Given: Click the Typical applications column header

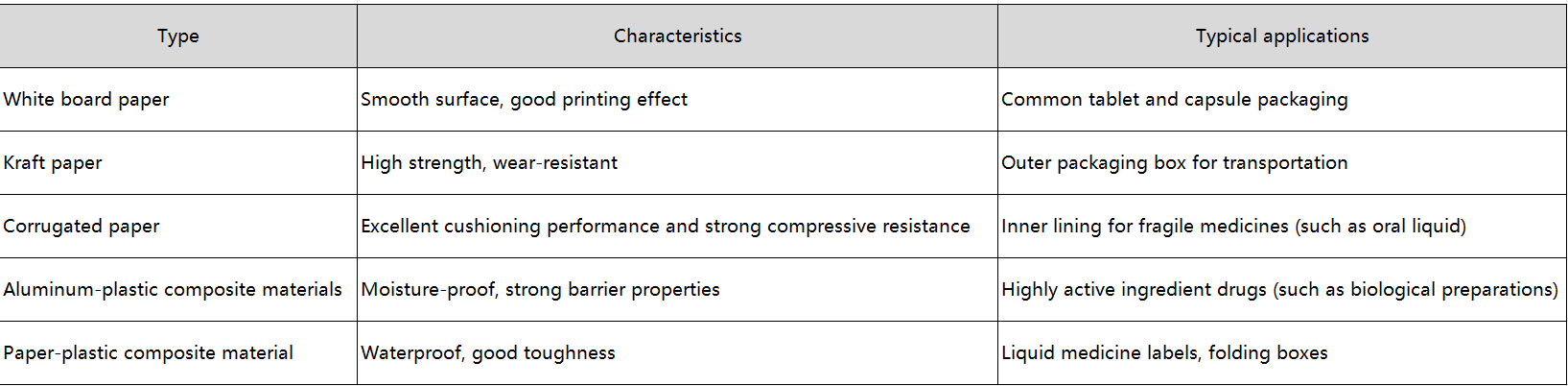Looking at the screenshot, I should [x=1281, y=36].
